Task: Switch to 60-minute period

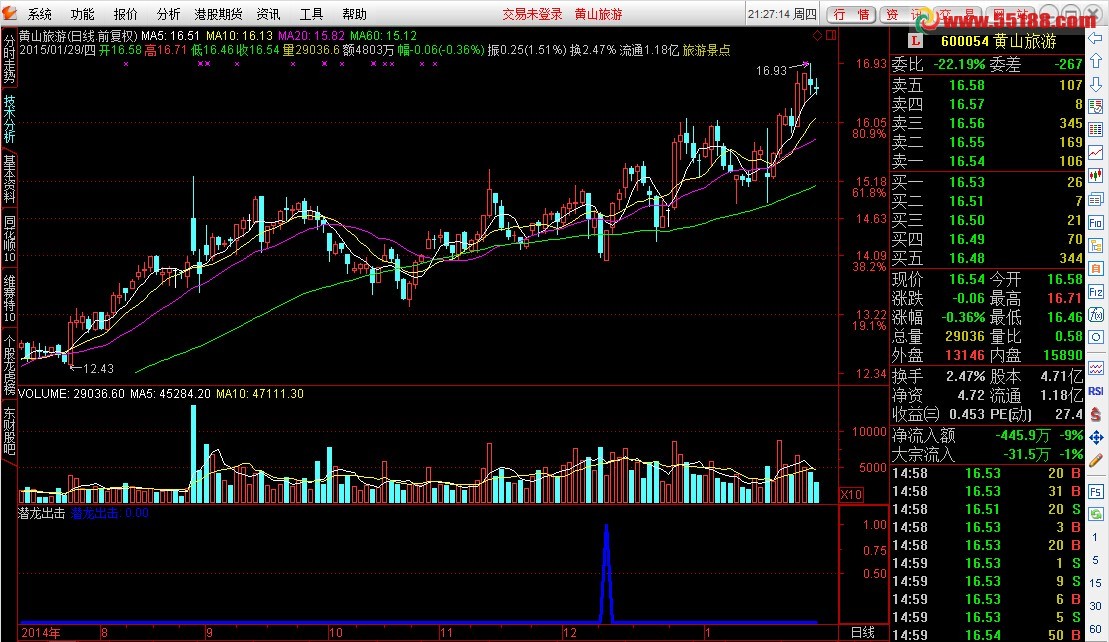Action: 1096,629
